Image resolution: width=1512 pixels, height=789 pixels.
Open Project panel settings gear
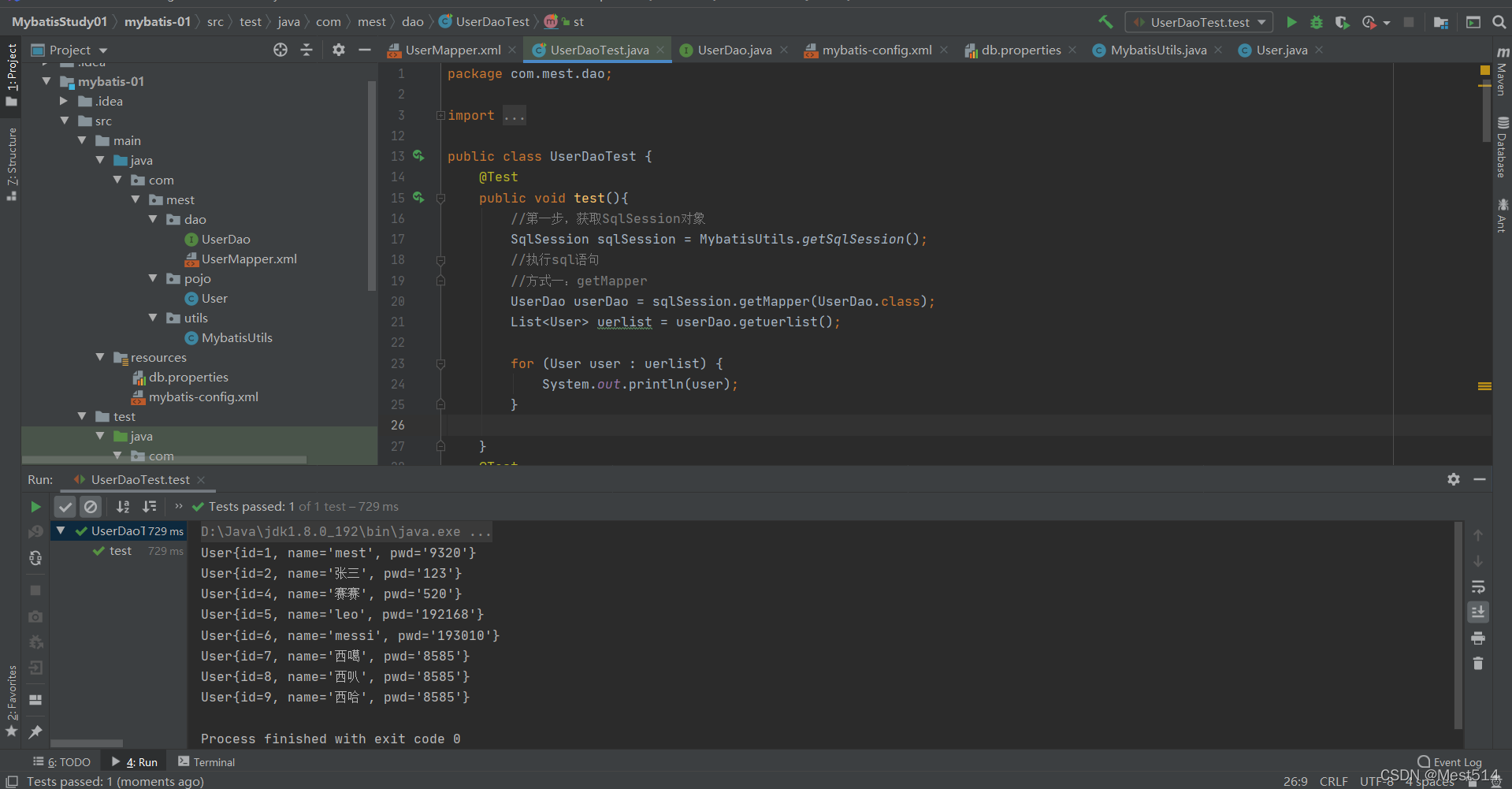(x=339, y=50)
